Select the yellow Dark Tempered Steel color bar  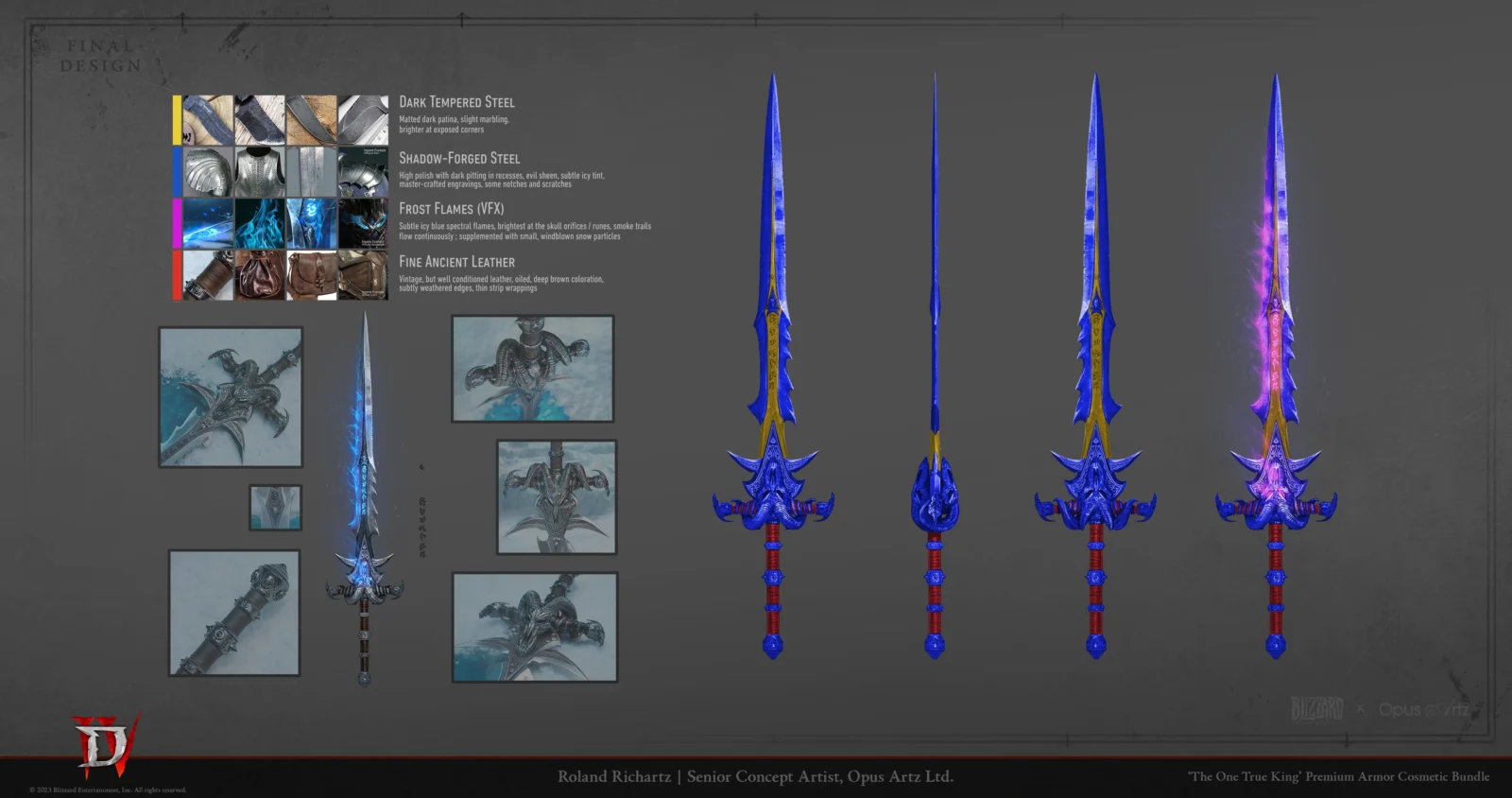click(177, 120)
